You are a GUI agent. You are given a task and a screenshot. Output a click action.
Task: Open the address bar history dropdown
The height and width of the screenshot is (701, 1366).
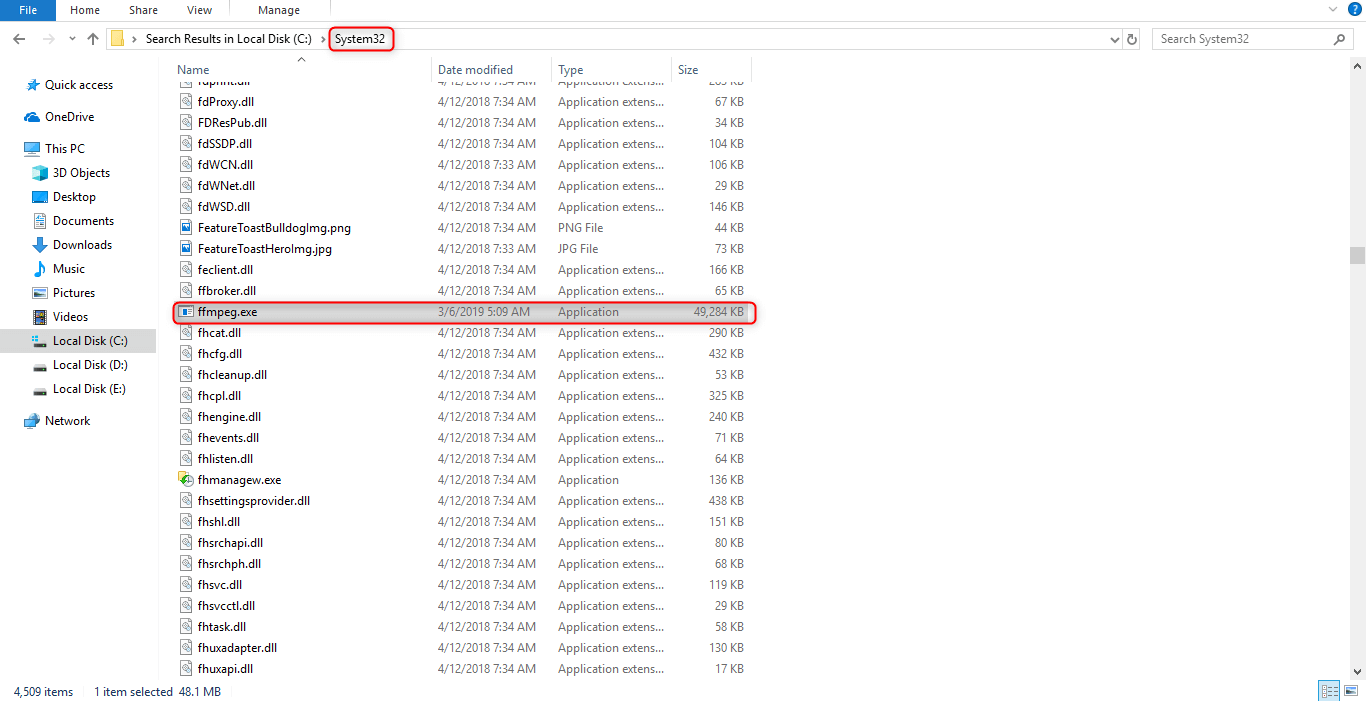(x=1115, y=39)
